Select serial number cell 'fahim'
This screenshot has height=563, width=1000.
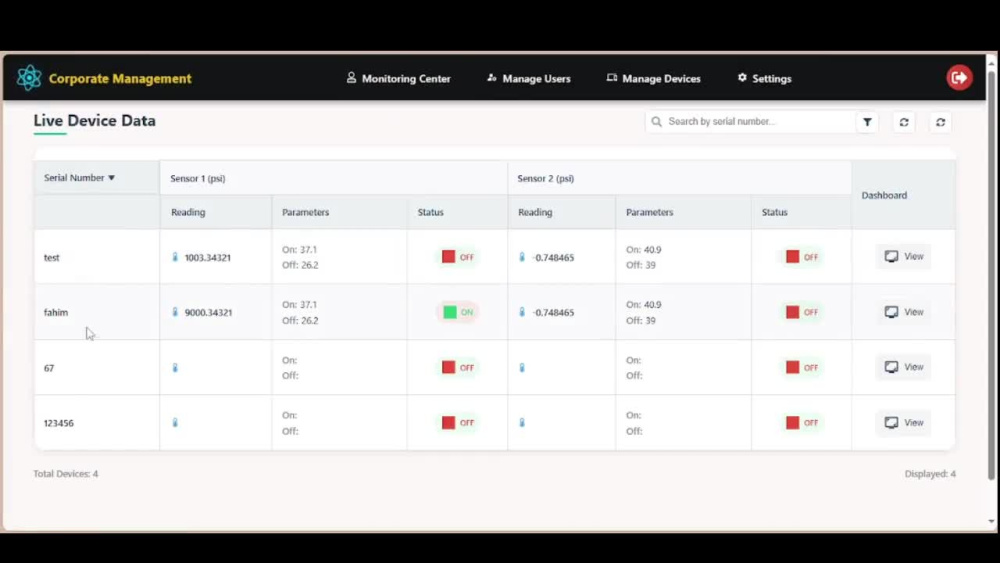[96, 312]
